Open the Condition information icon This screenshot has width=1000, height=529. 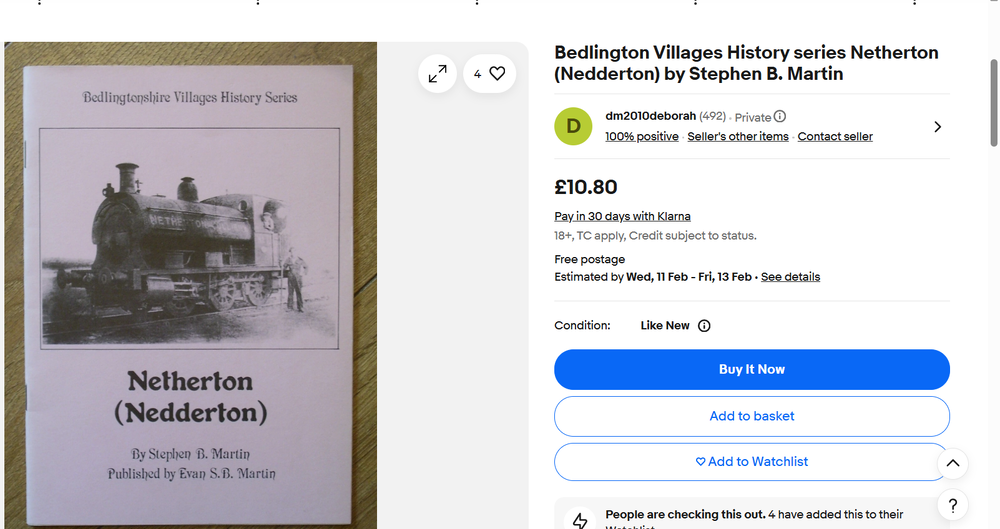click(x=704, y=326)
